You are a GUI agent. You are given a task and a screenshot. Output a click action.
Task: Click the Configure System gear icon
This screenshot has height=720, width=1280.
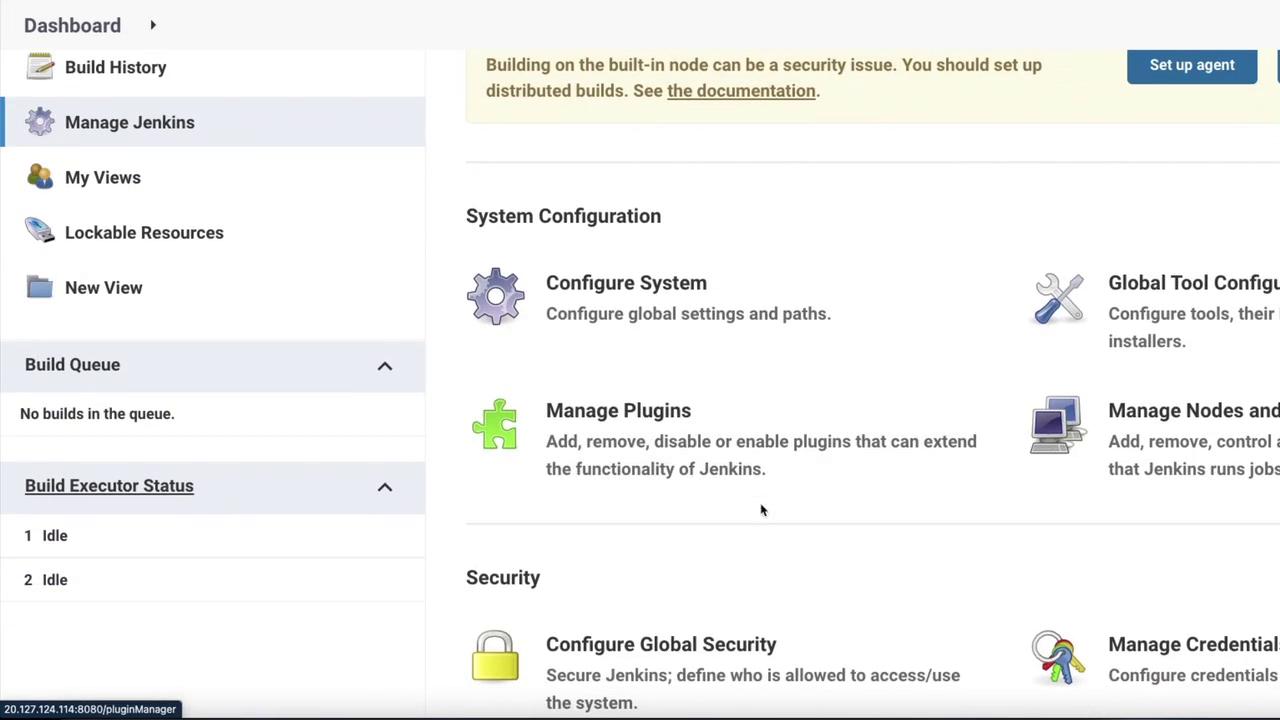(495, 297)
